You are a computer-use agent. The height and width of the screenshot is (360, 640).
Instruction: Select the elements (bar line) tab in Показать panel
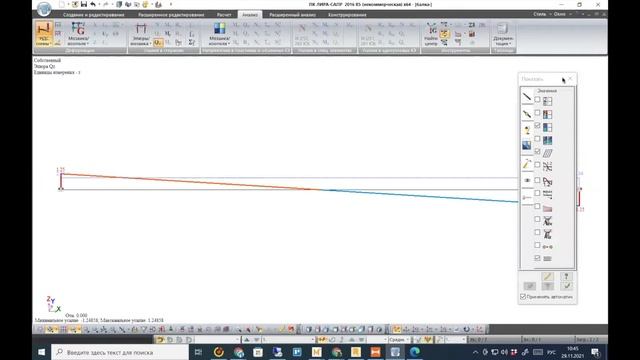[x=527, y=97]
